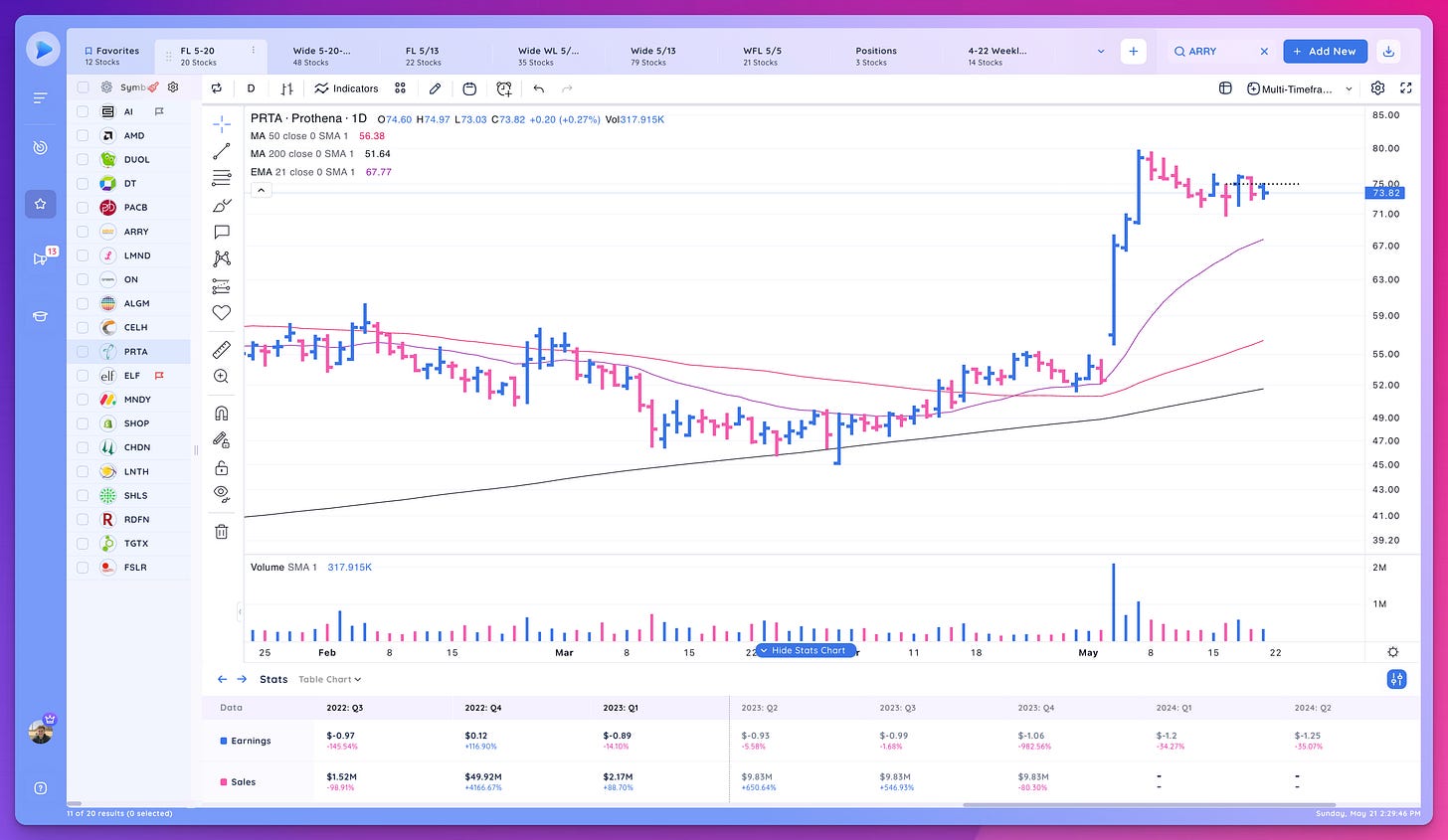Create a new alert with alarm clock icon
Viewport: 1448px width, 840px height.
click(504, 88)
